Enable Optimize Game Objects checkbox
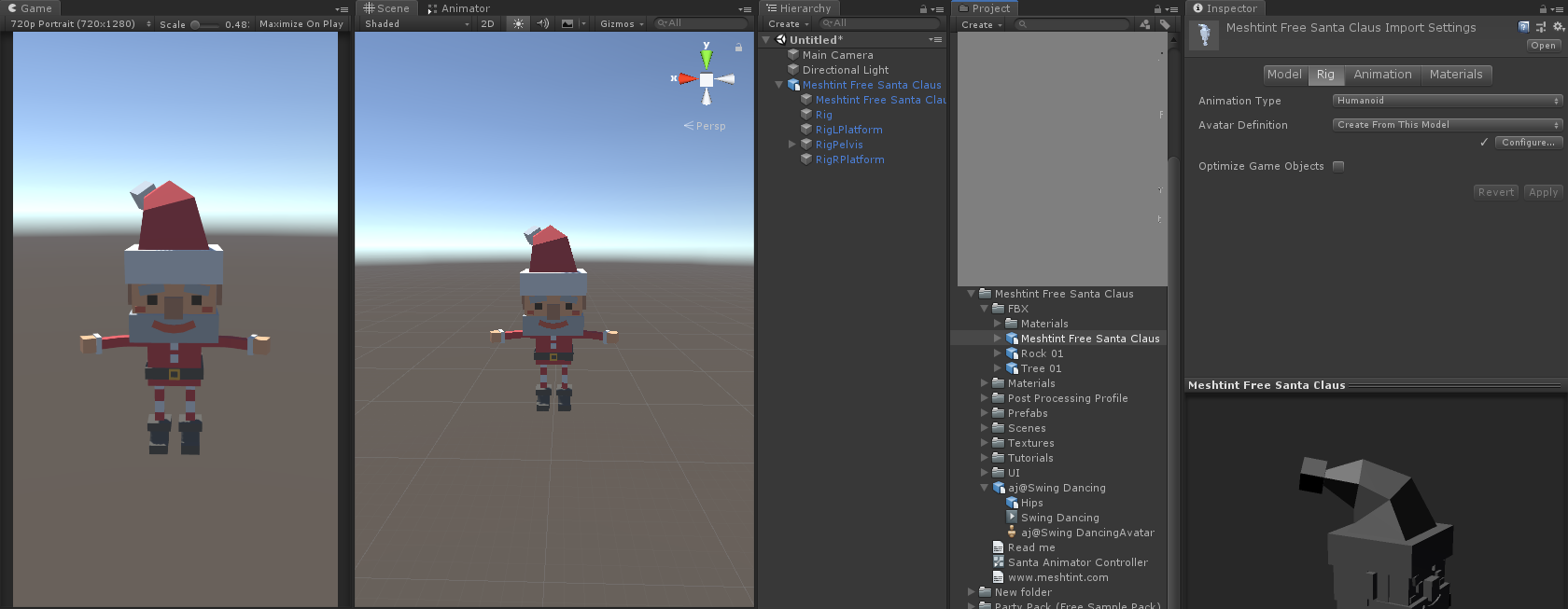 coord(1338,166)
